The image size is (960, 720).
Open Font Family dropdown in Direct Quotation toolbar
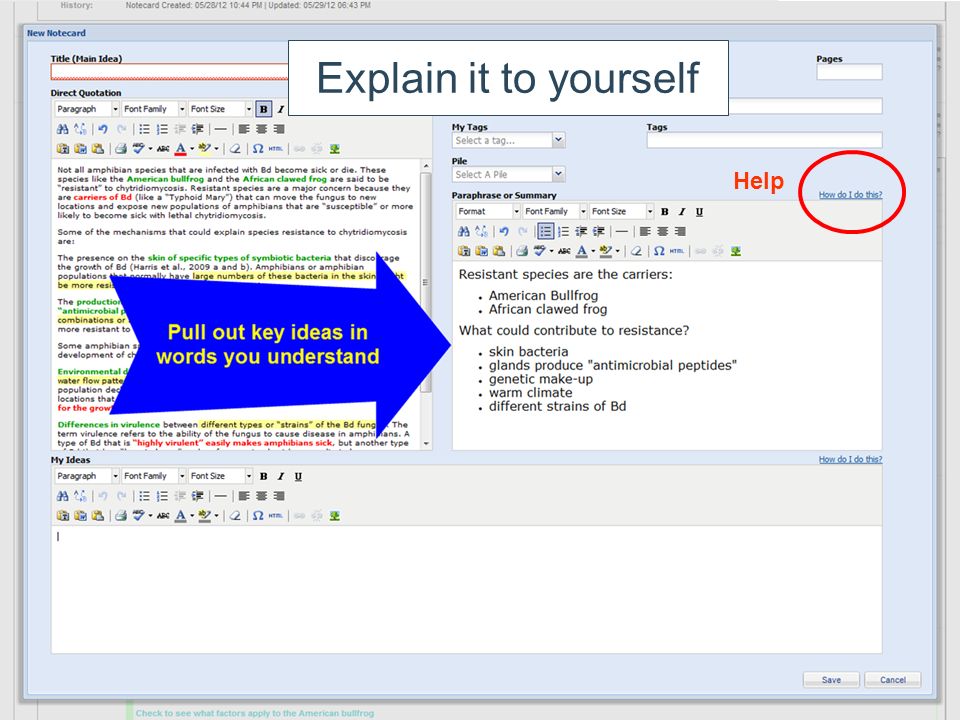(x=153, y=109)
